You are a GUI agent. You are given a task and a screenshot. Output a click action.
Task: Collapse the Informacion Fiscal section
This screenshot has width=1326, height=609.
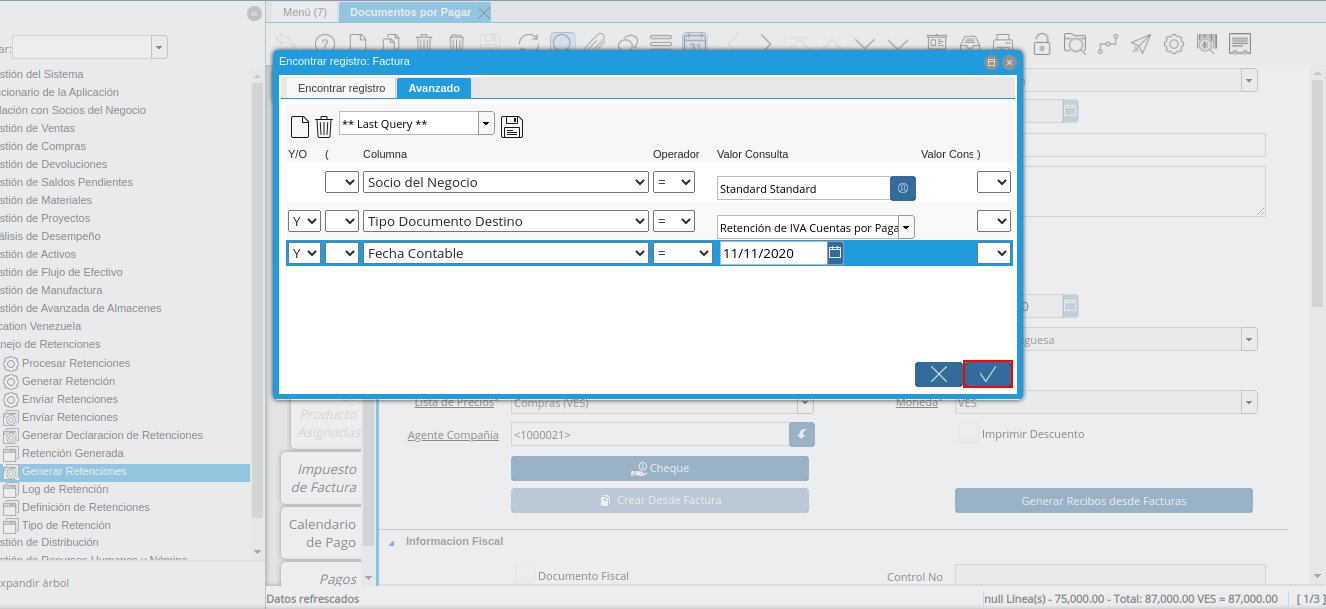(392, 542)
